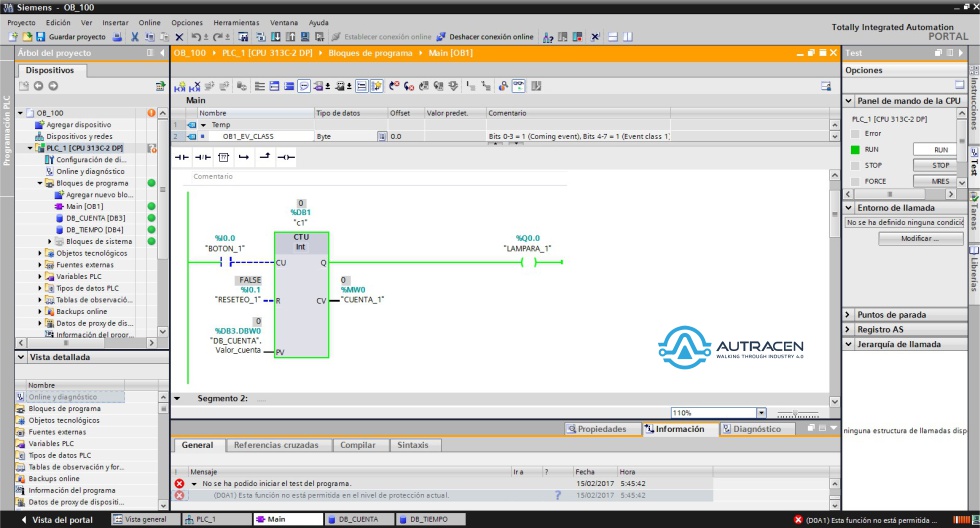Open the Herramientas menu
The width and height of the screenshot is (980, 528).
coord(236,22)
